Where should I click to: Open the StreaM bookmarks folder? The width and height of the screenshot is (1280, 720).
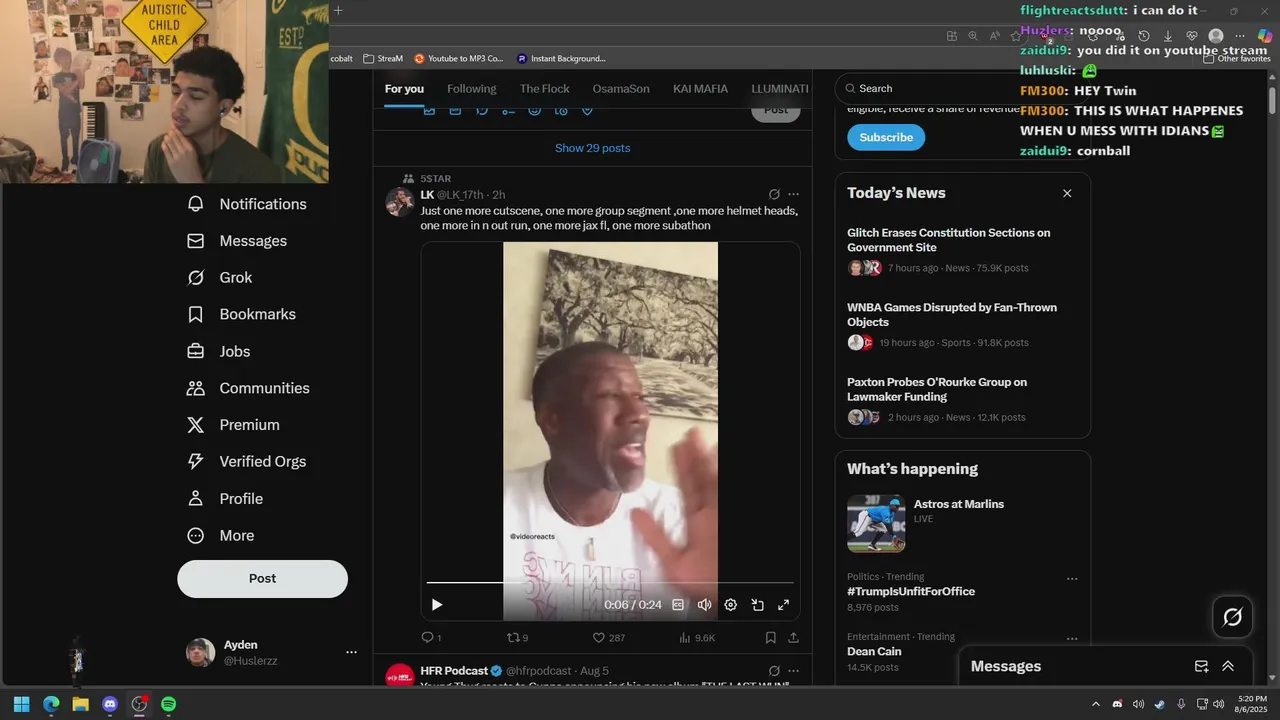point(383,59)
